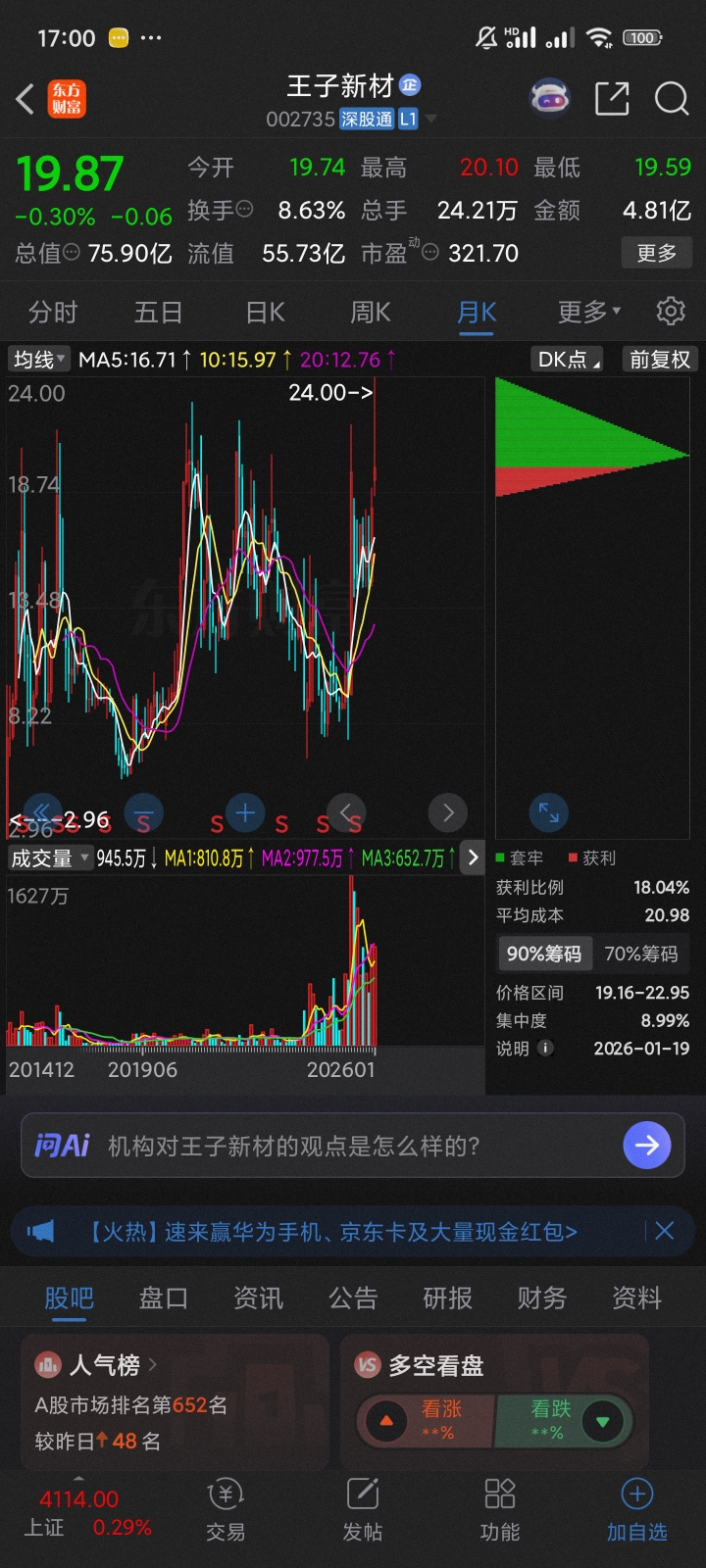
Task: Tap the back arrow icon
Action: click(25, 99)
